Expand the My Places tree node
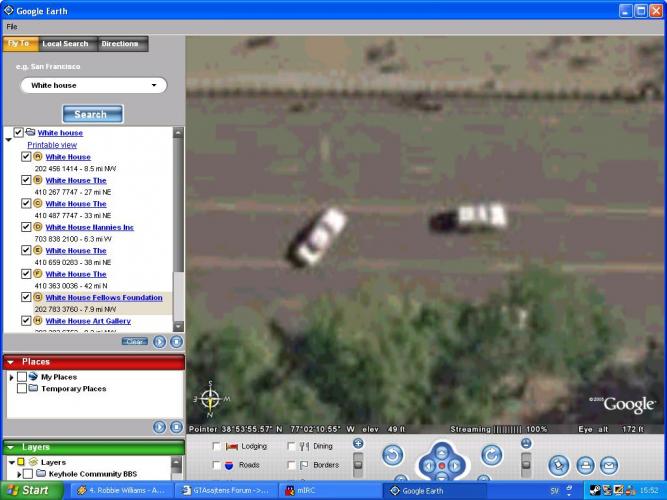Screen dimensions: 667x500 [11, 377]
